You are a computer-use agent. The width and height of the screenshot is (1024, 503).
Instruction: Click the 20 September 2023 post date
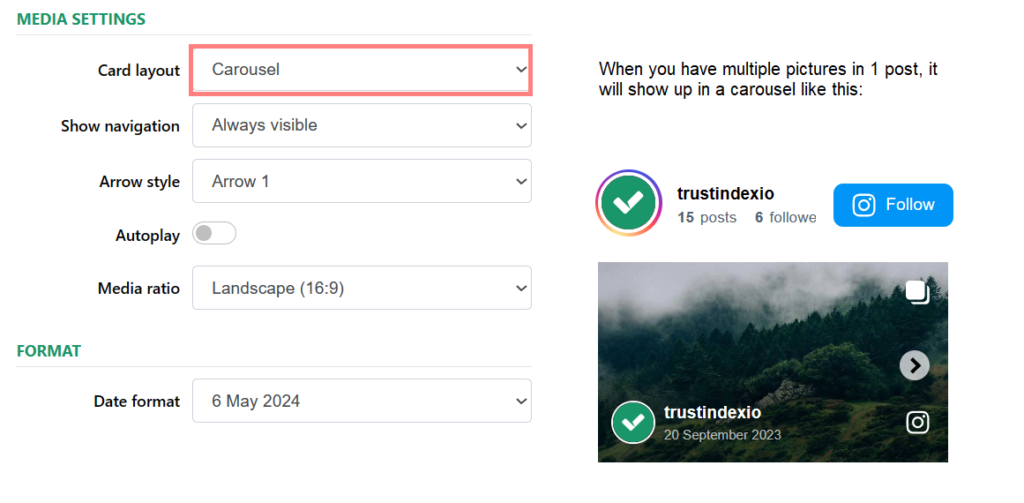722,435
